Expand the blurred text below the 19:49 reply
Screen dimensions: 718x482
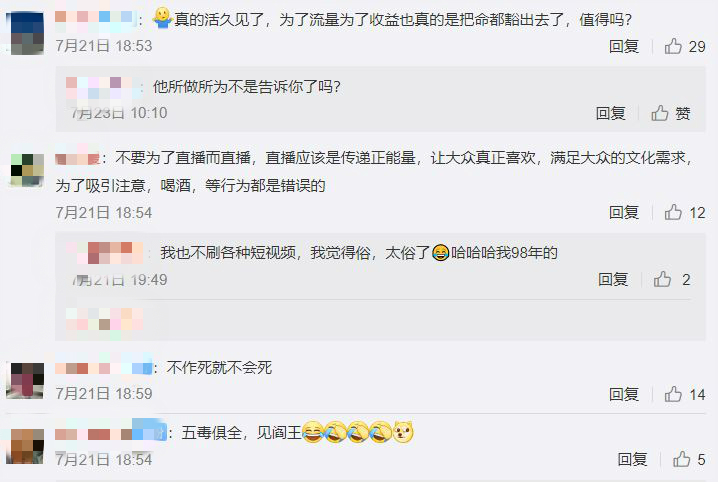pos(104,319)
